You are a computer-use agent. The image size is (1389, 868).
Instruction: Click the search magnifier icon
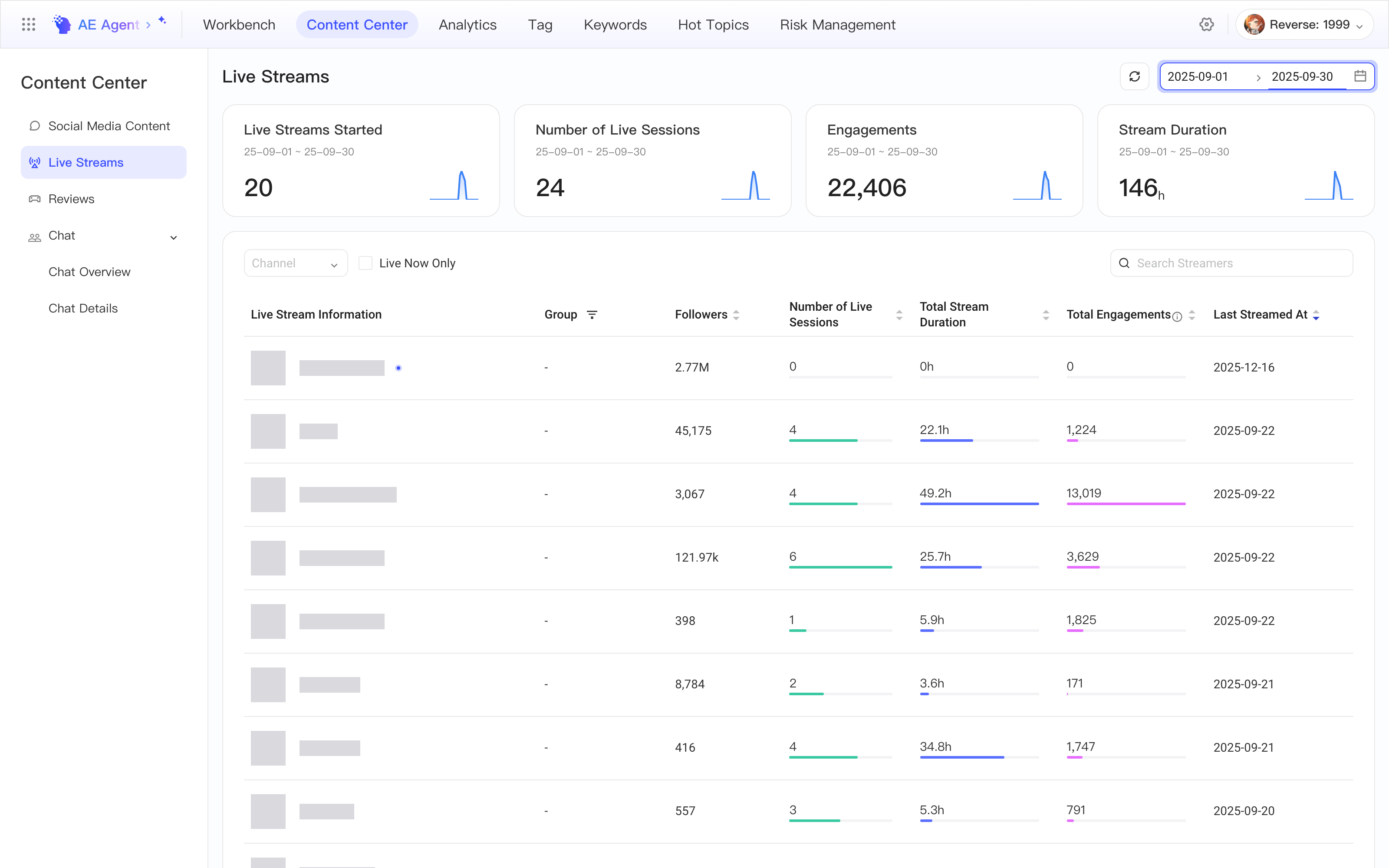pyautogui.click(x=1124, y=263)
